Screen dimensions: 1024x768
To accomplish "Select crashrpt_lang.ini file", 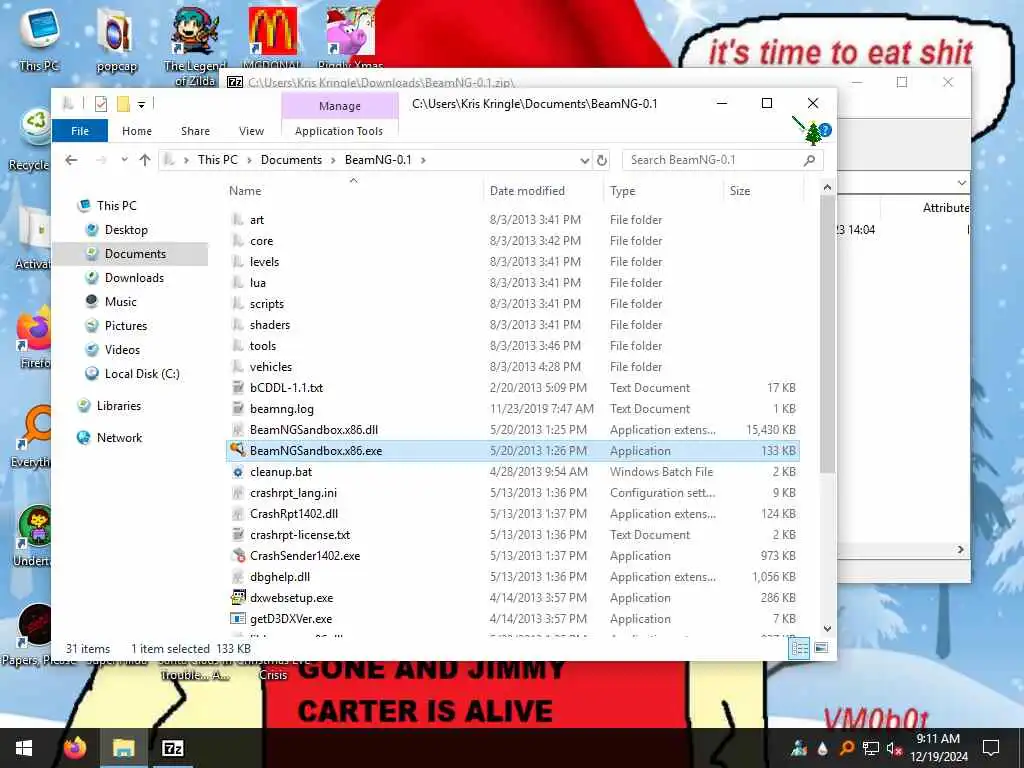I will [293, 493].
